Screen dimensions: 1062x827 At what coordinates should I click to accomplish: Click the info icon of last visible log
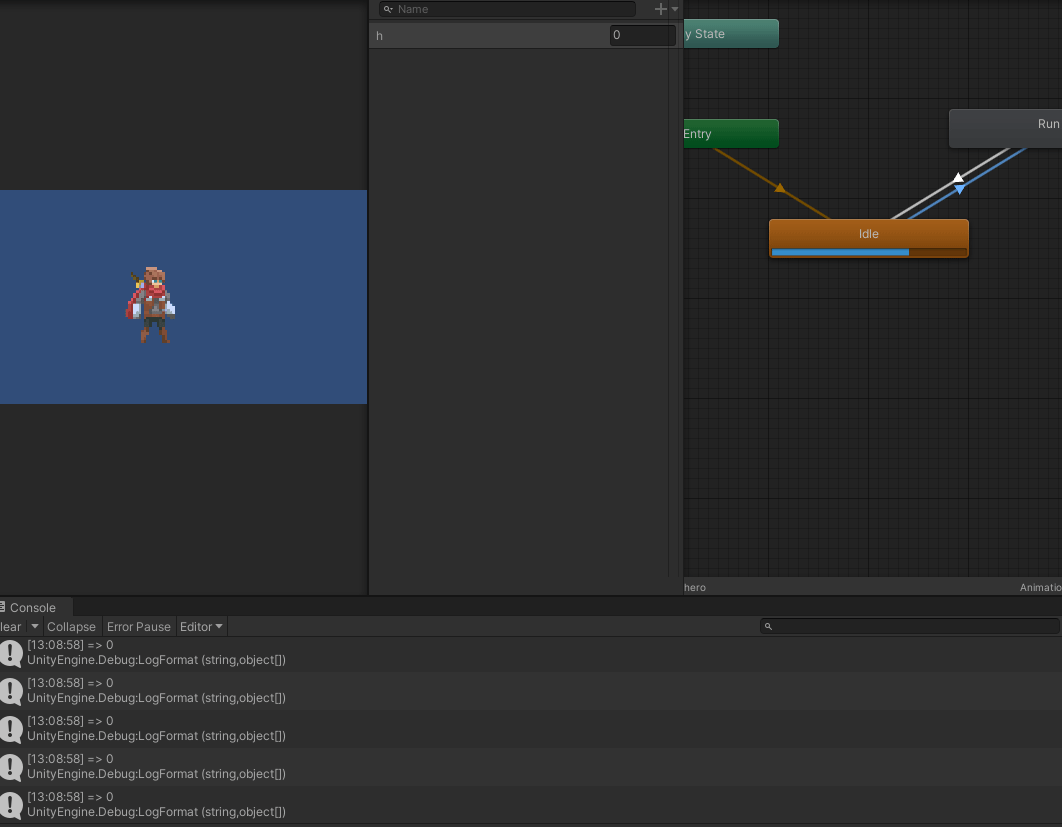(10, 805)
